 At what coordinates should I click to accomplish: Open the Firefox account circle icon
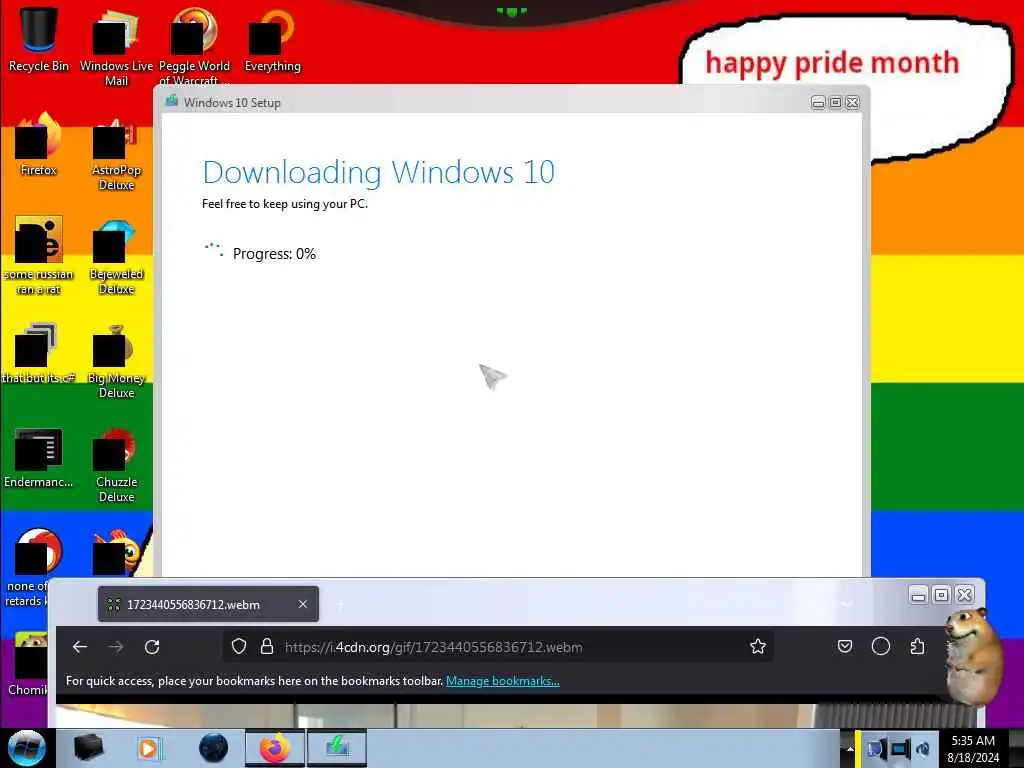pos(881,647)
